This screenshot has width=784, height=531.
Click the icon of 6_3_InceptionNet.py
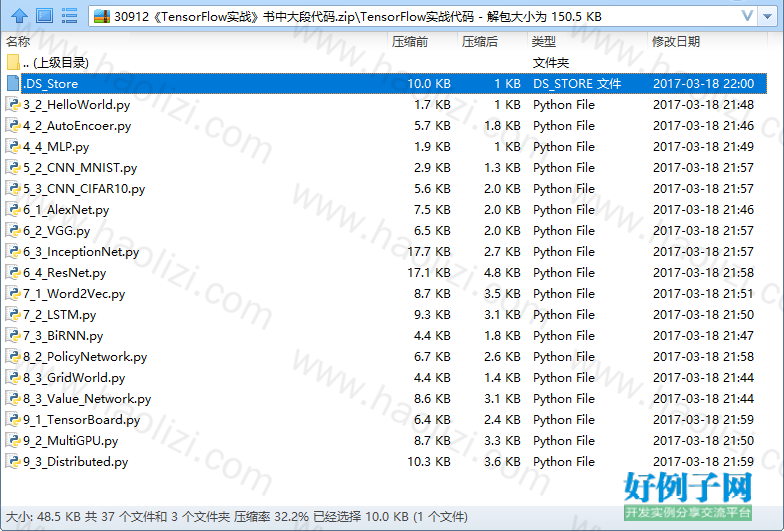click(x=12, y=252)
